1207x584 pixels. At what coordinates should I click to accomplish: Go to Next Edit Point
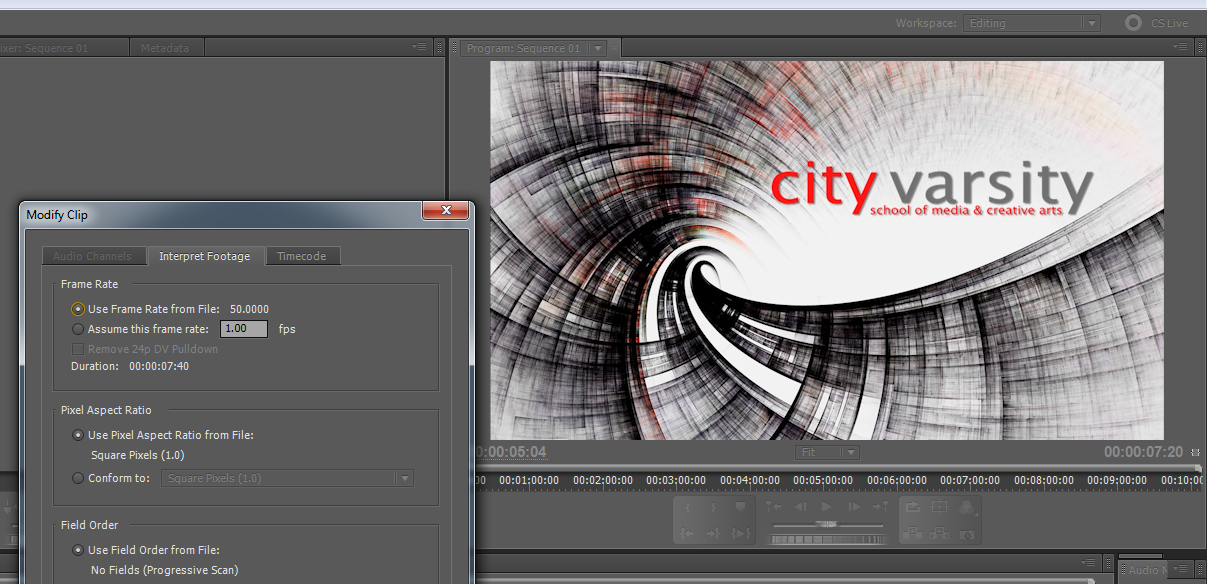click(x=880, y=506)
